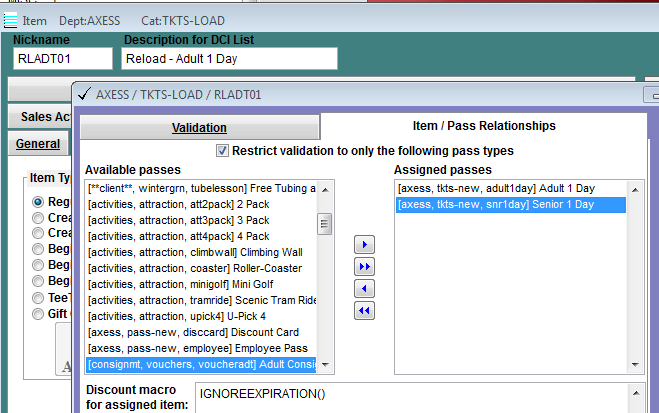Select the first Reg item type radio
The height and width of the screenshot is (413, 659).
38,202
